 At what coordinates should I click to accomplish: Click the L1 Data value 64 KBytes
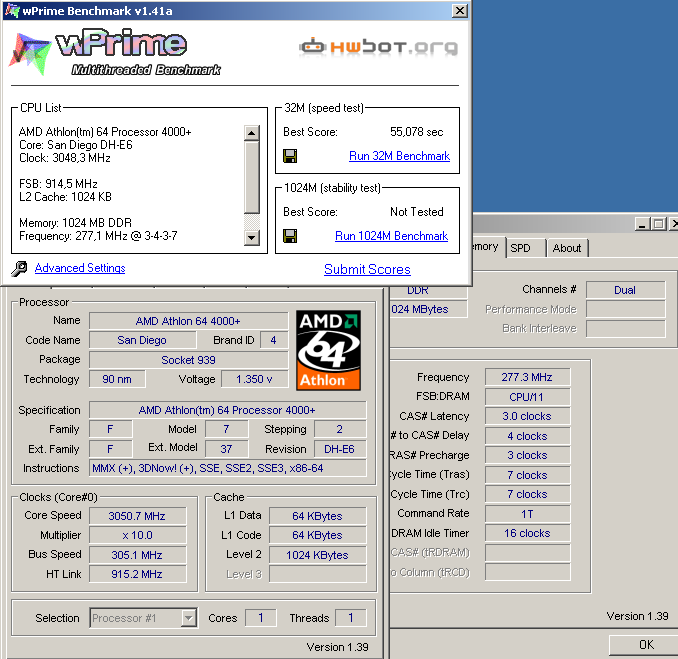tap(317, 516)
